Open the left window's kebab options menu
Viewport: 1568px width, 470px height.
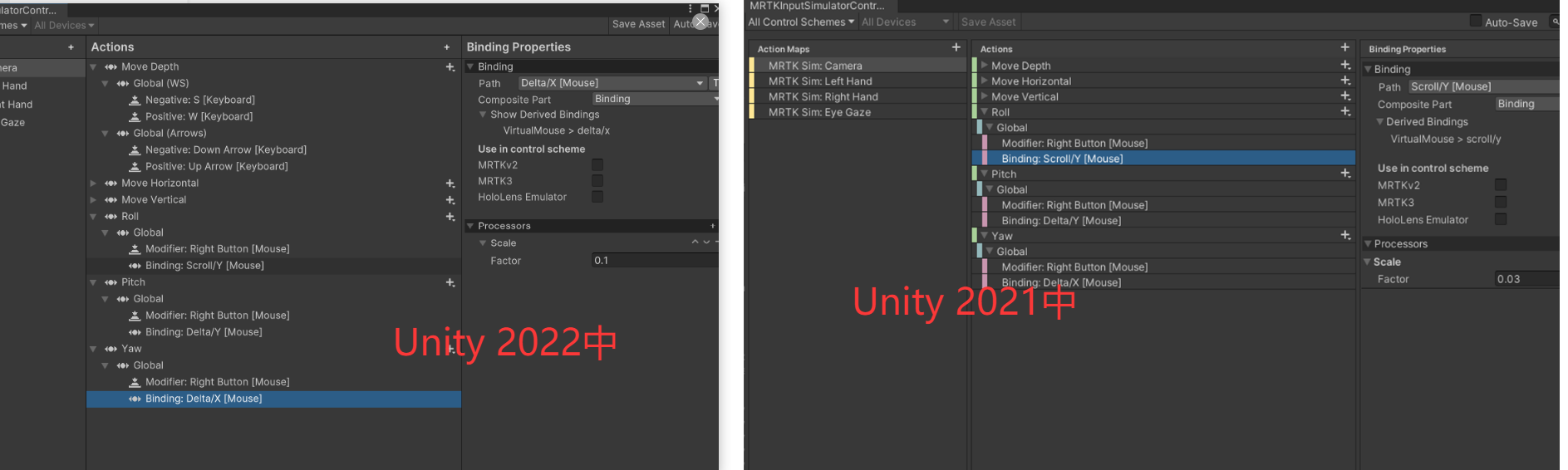click(690, 9)
